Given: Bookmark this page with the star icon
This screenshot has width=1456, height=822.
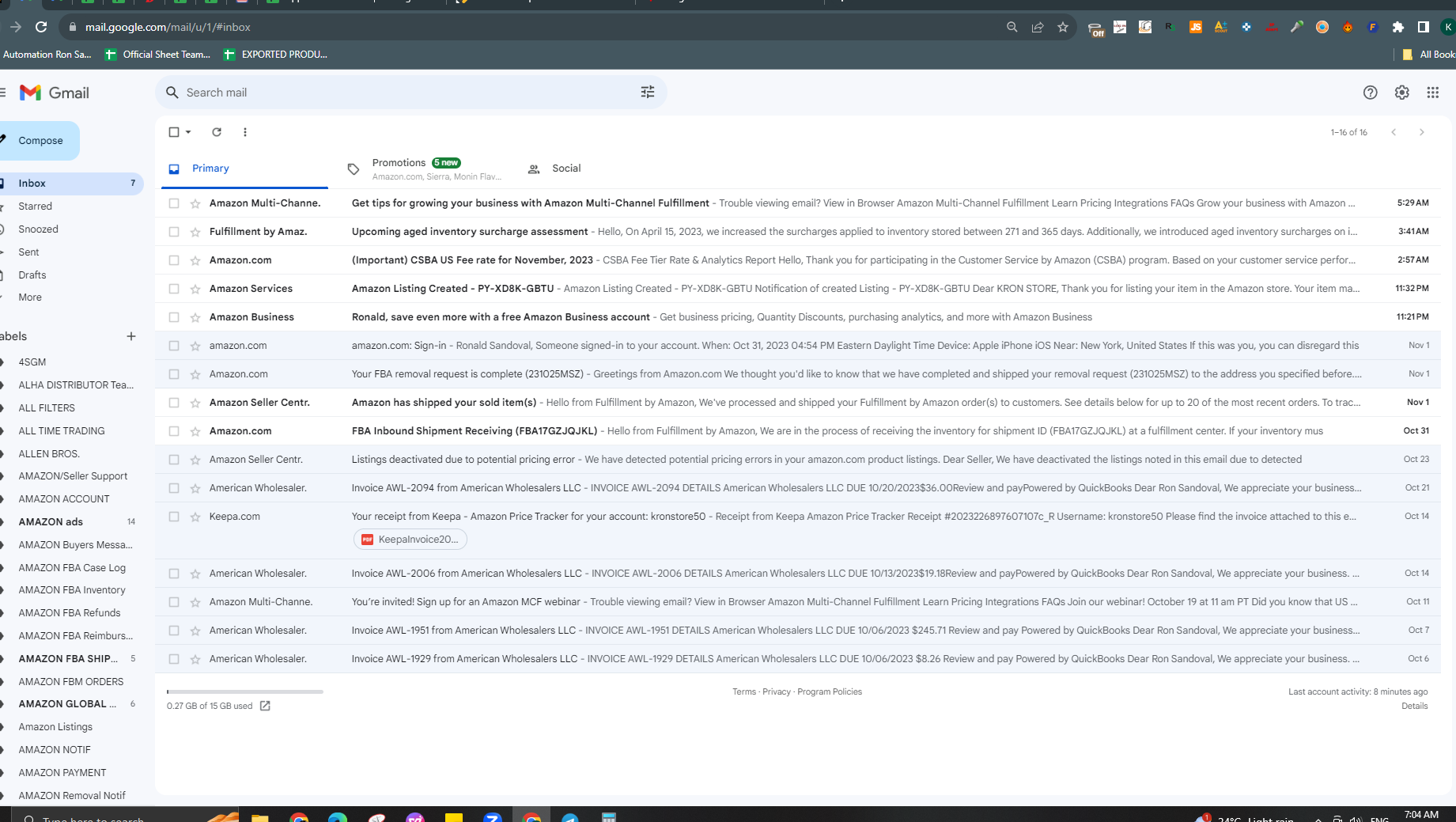Looking at the screenshot, I should click(x=1063, y=27).
